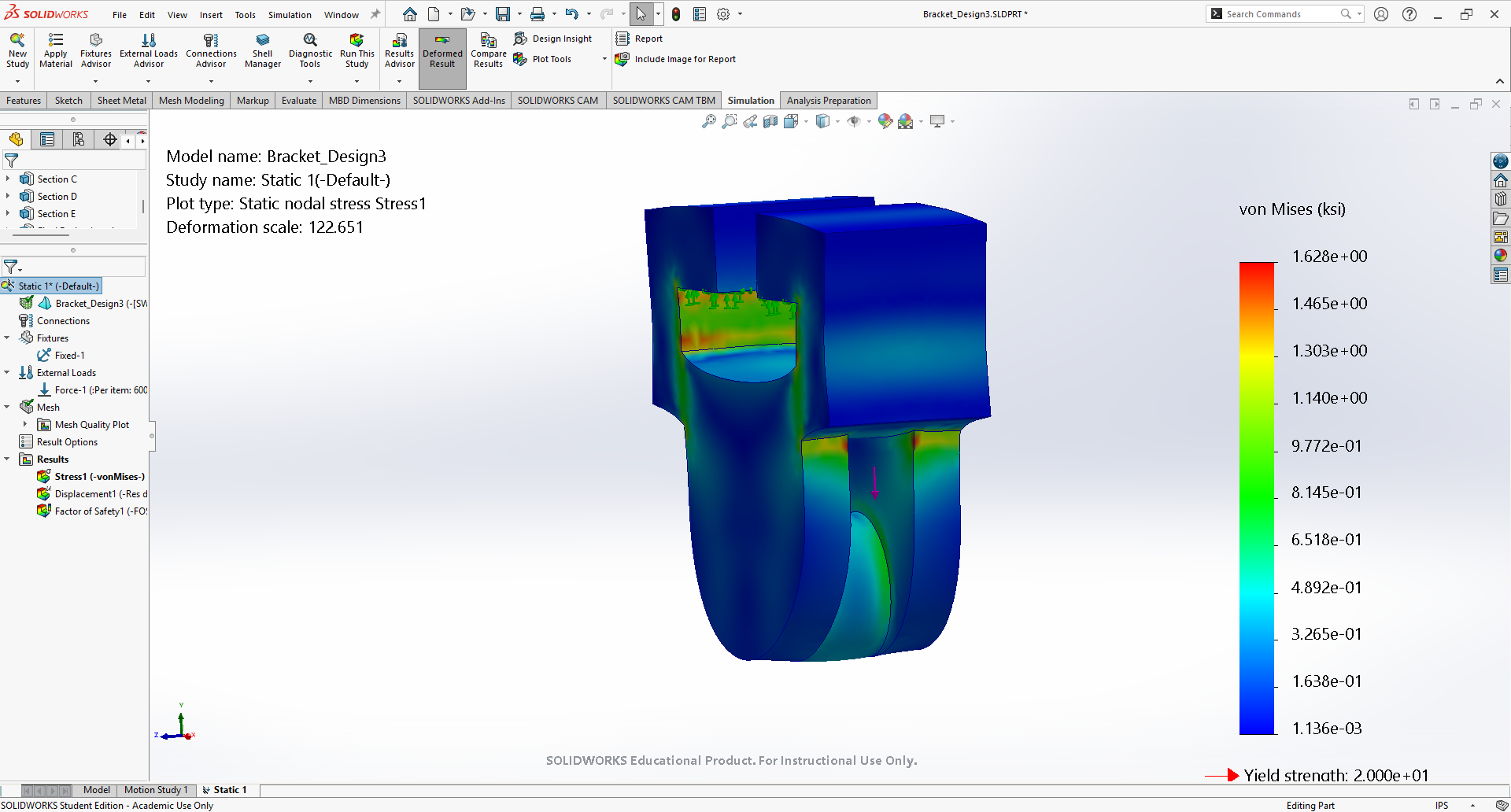Open Apply Material tool
The width and height of the screenshot is (1511, 812).
click(56, 50)
